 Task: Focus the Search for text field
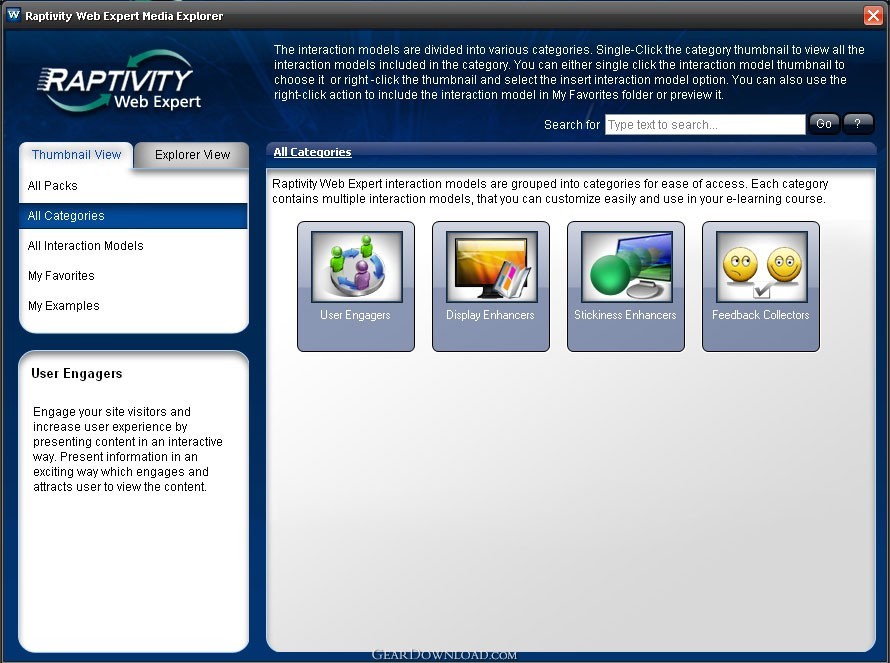coord(705,124)
